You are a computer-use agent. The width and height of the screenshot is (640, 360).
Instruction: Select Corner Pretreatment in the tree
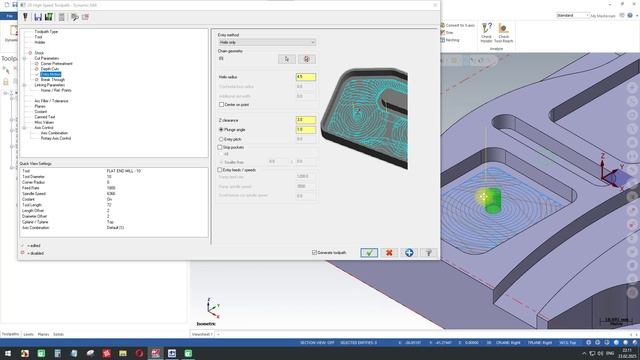pyautogui.click(x=56, y=64)
